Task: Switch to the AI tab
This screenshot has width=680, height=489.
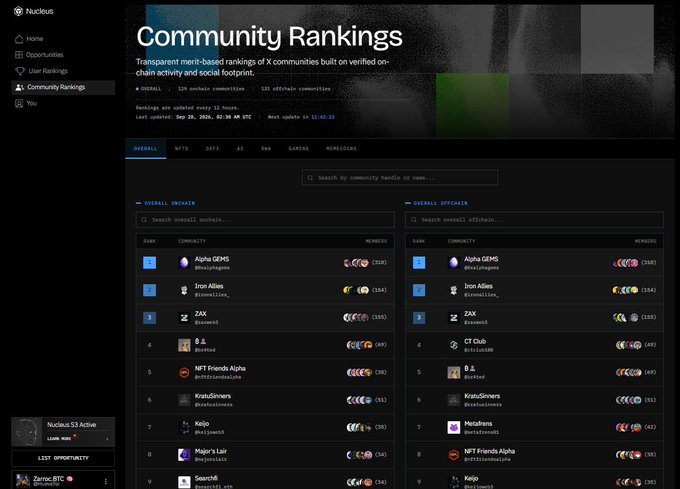Action: 240,149
